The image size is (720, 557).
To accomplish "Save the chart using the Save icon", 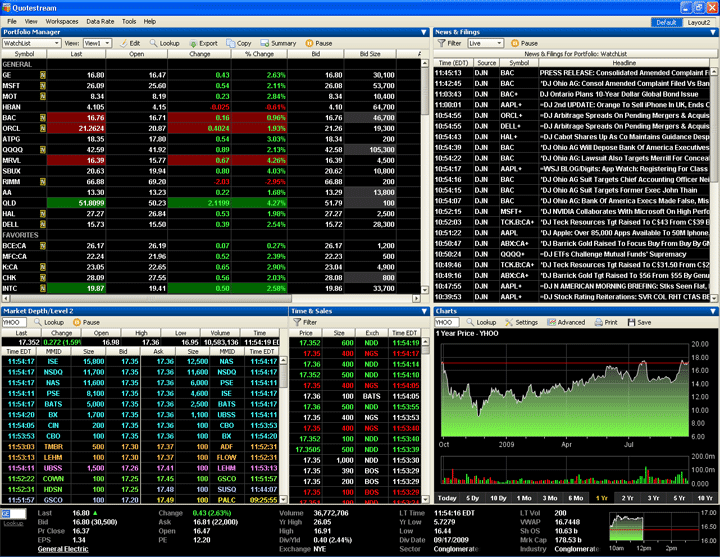I will tap(638, 323).
